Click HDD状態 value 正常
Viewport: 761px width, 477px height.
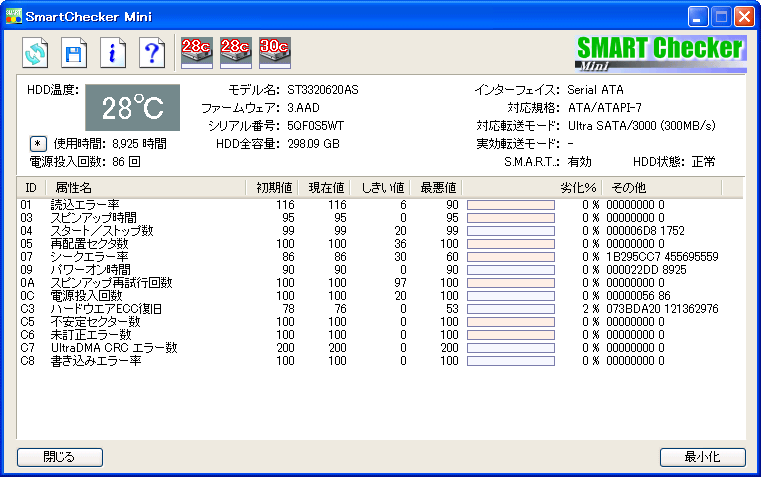point(703,162)
